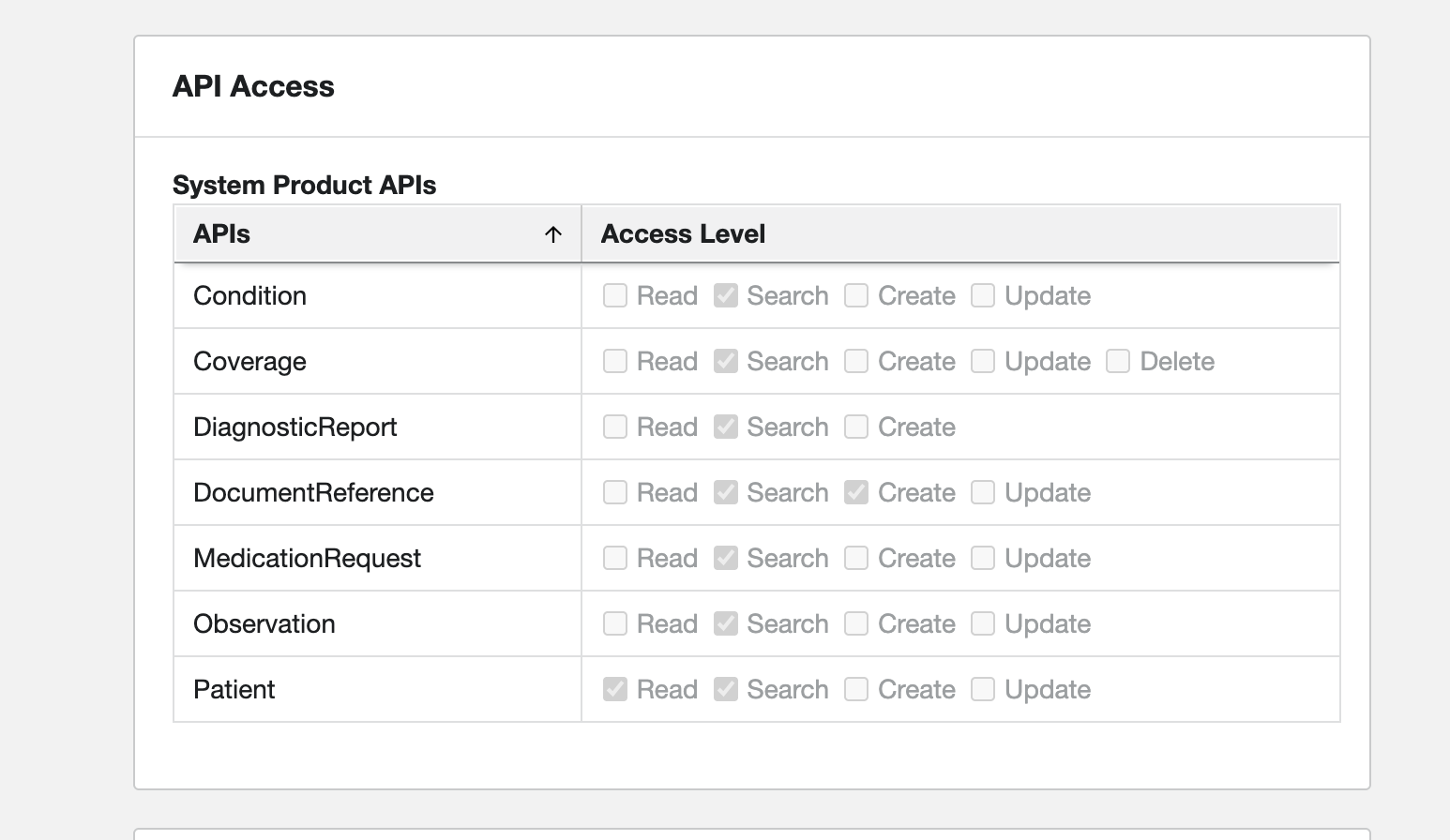Enable Observation Create checkbox
1450x840 pixels.
point(856,624)
